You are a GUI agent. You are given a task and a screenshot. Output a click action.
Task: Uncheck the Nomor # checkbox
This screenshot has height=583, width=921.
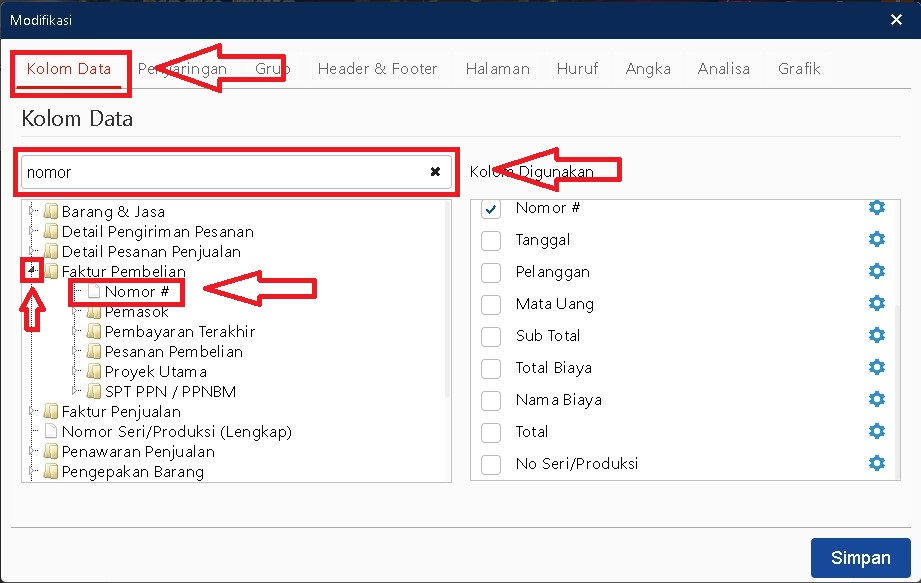pyautogui.click(x=491, y=209)
